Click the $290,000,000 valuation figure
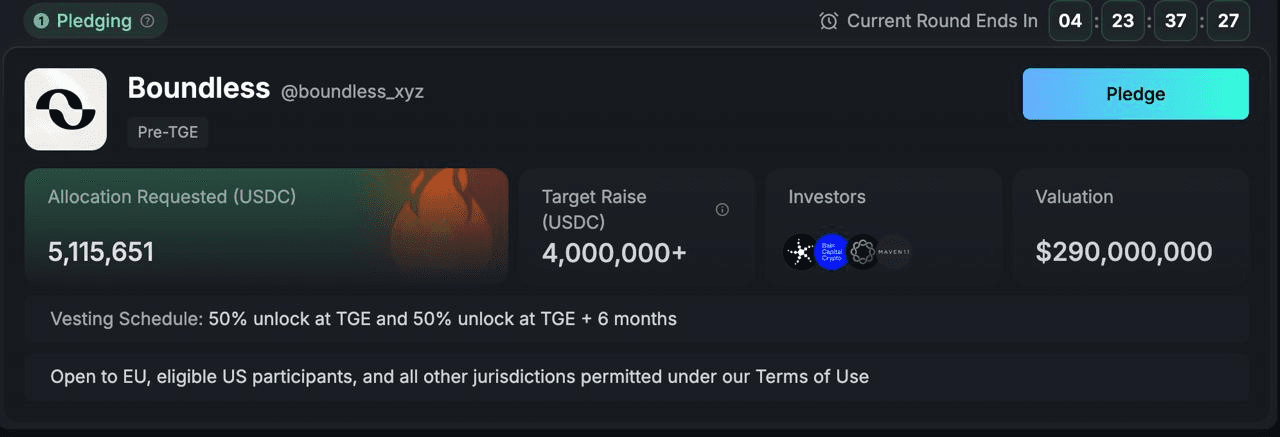1280x437 pixels. coord(1124,252)
